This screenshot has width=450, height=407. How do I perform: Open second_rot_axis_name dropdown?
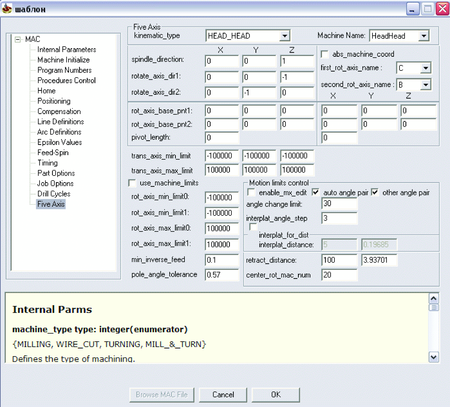pyautogui.click(x=425, y=85)
